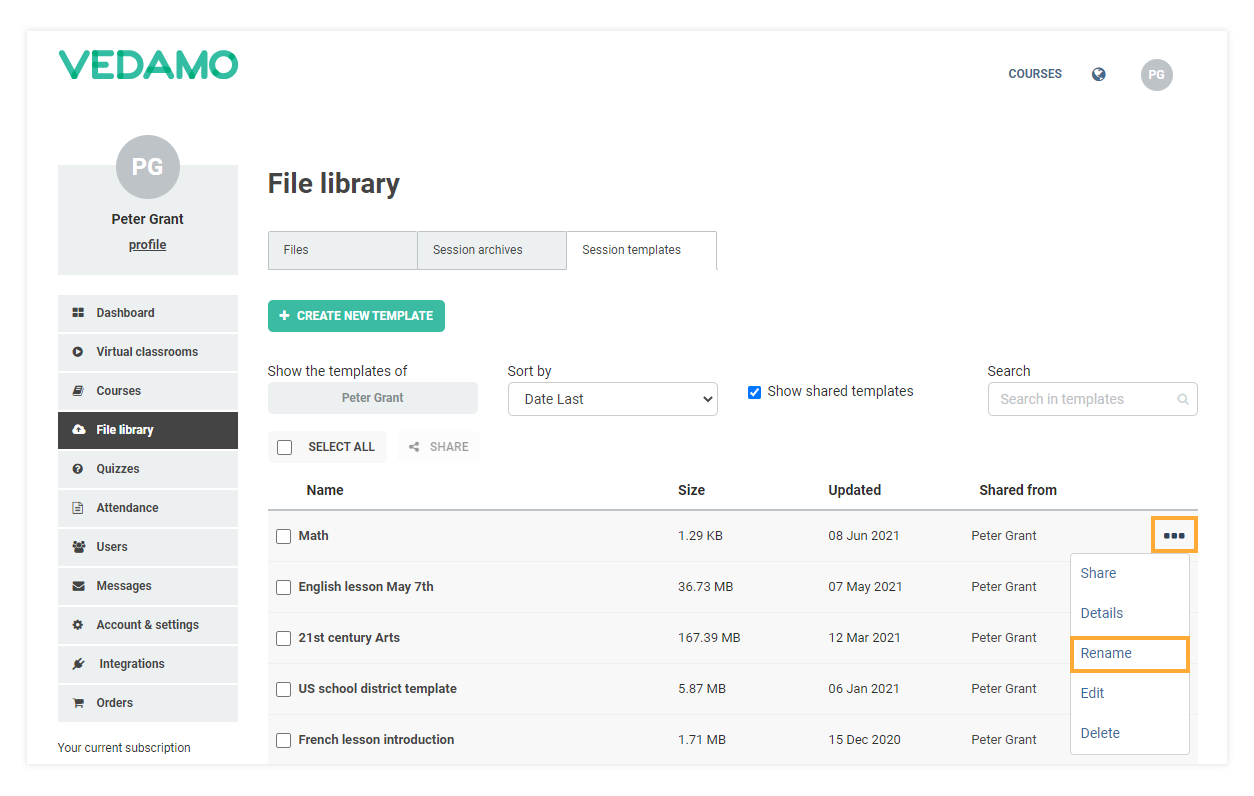Click the Peter Grant templates owner button

[373, 398]
